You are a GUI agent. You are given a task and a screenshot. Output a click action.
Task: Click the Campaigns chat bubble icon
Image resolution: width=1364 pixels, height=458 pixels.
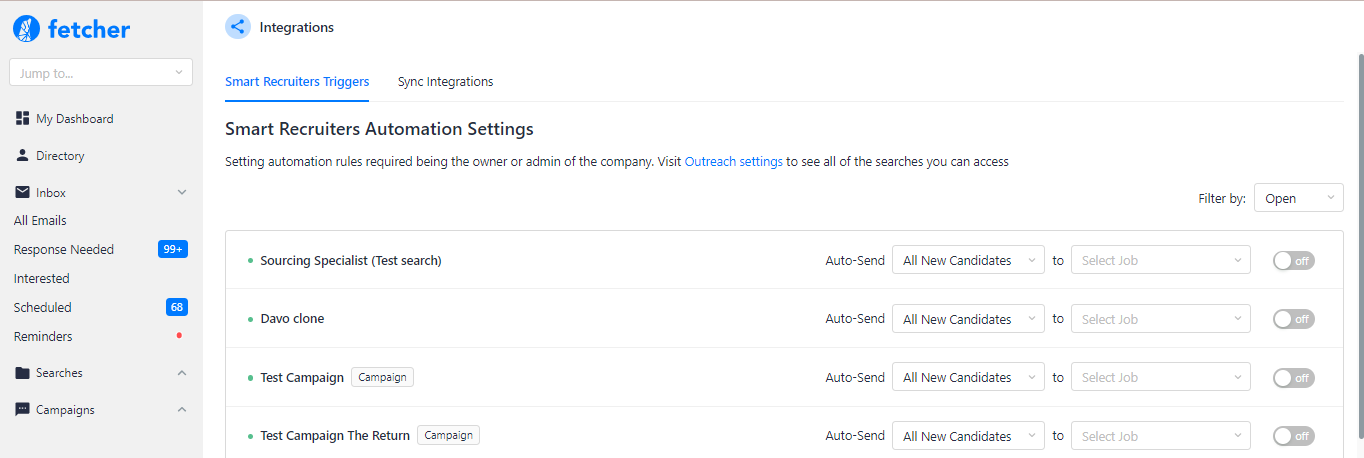(x=23, y=410)
